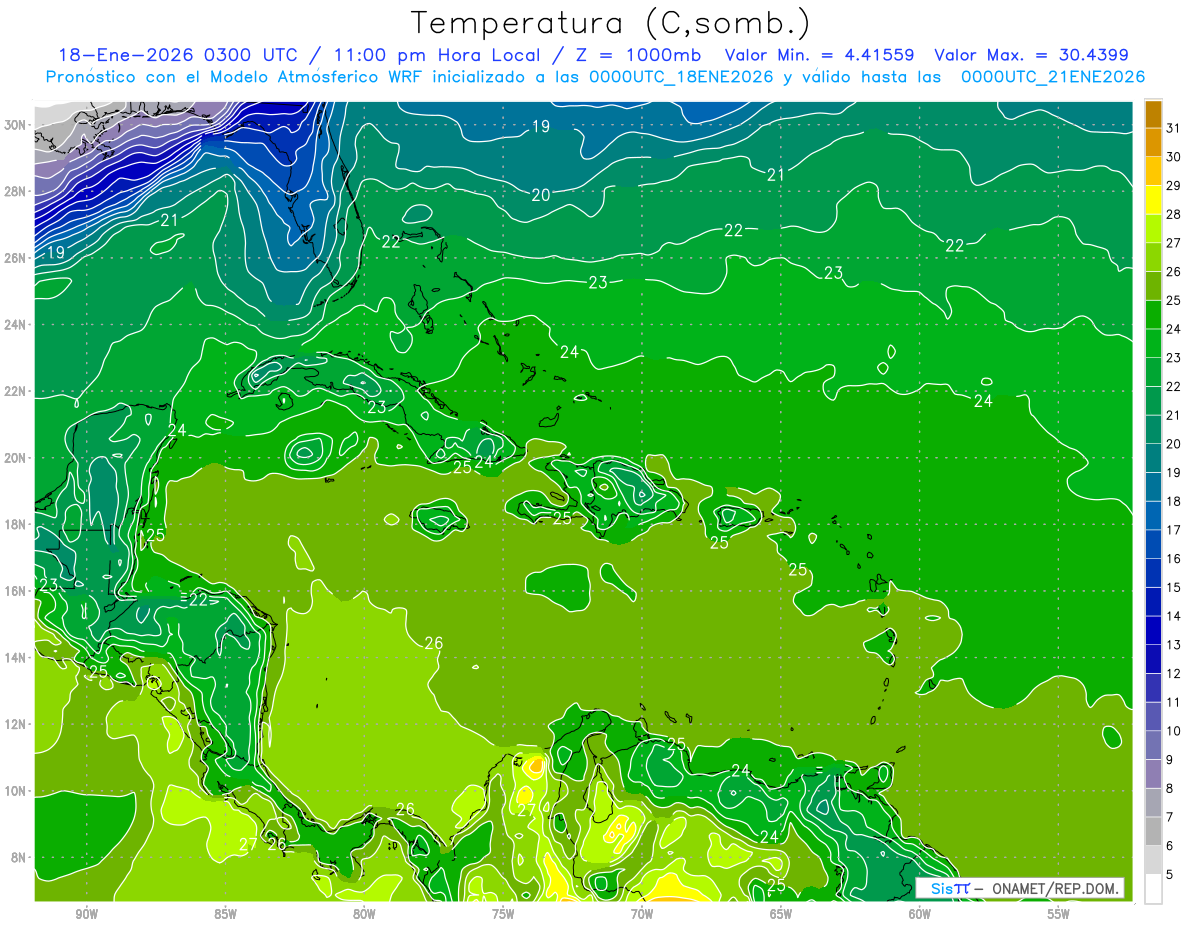
Task: Pick the purple swatch between 9 and 10
Action: click(x=1153, y=745)
